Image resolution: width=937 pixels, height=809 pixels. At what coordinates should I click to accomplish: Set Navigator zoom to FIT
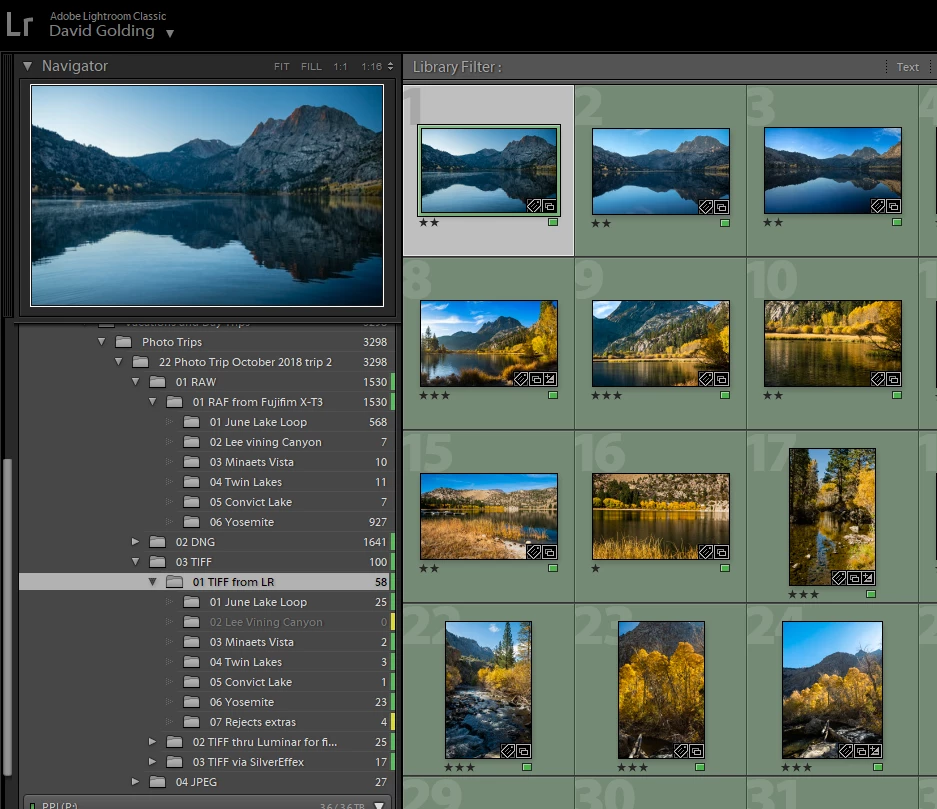pyautogui.click(x=282, y=67)
